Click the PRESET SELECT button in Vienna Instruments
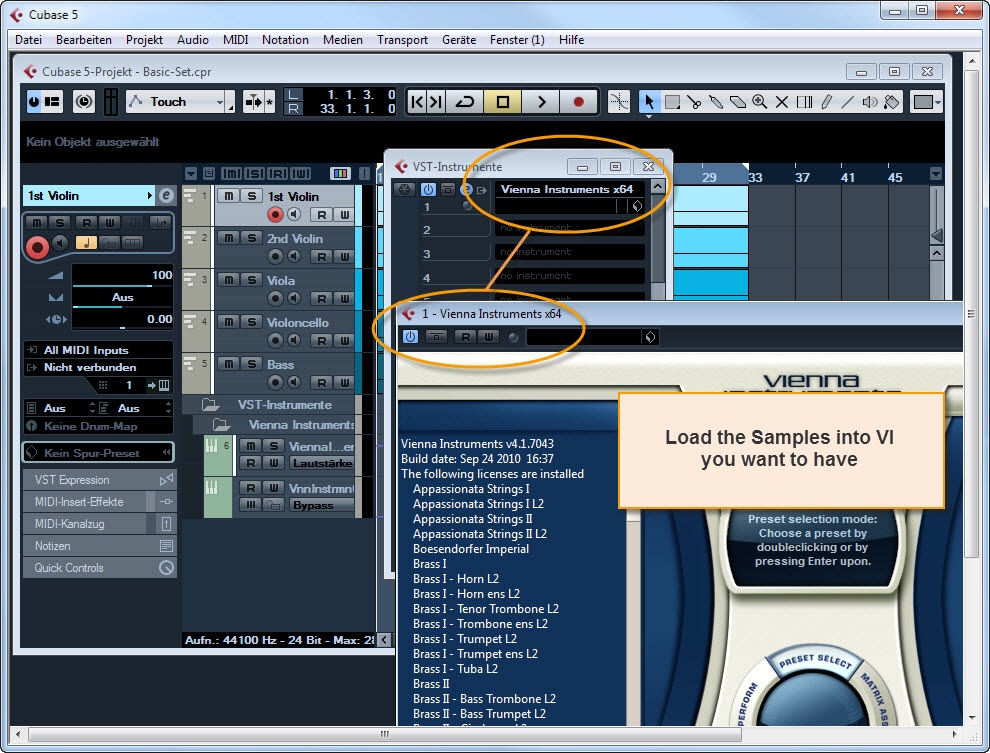This screenshot has width=990, height=753. click(x=814, y=662)
